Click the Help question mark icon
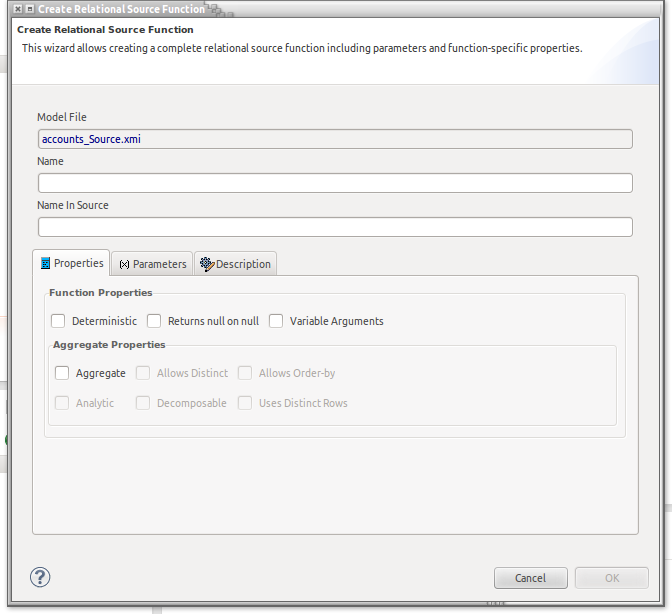The height and width of the screenshot is (614, 672). tap(40, 577)
